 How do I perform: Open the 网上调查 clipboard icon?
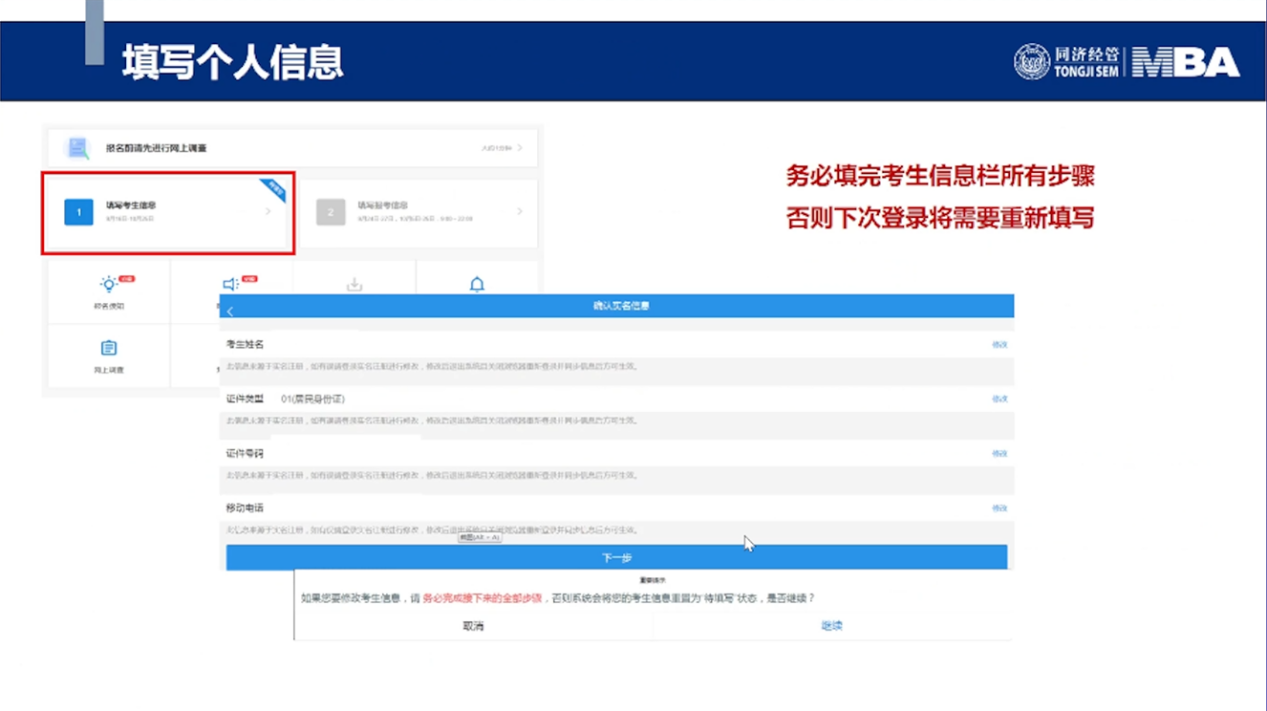click(x=109, y=348)
